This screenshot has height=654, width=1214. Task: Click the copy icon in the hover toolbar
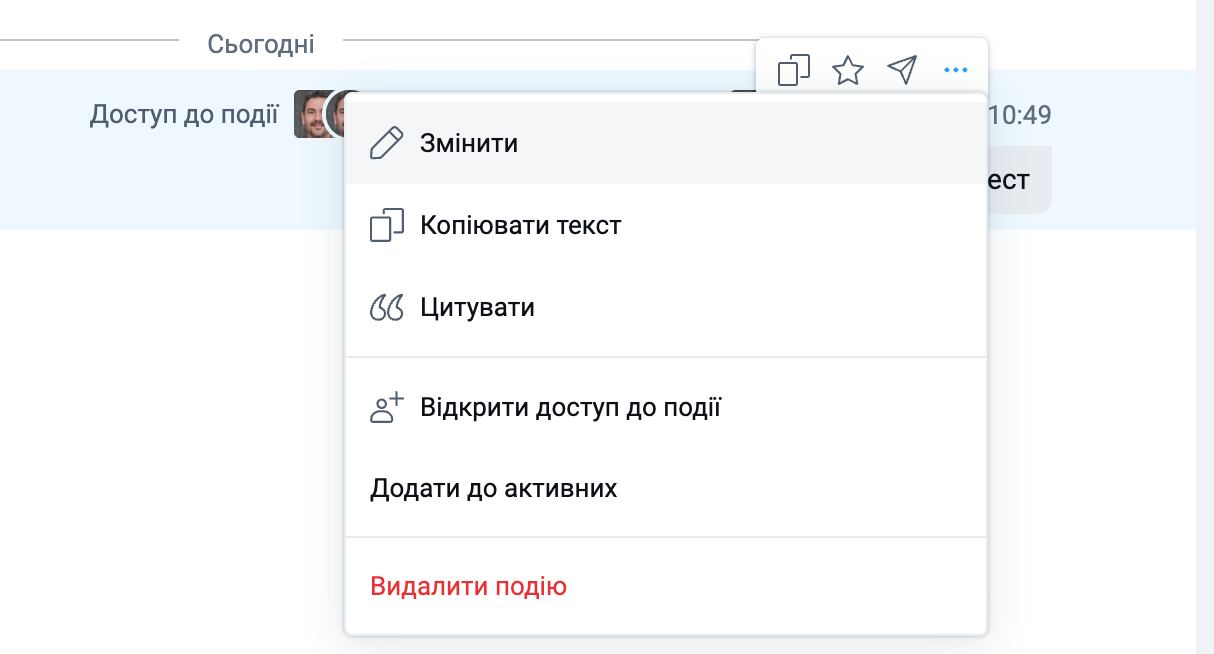pyautogui.click(x=793, y=70)
